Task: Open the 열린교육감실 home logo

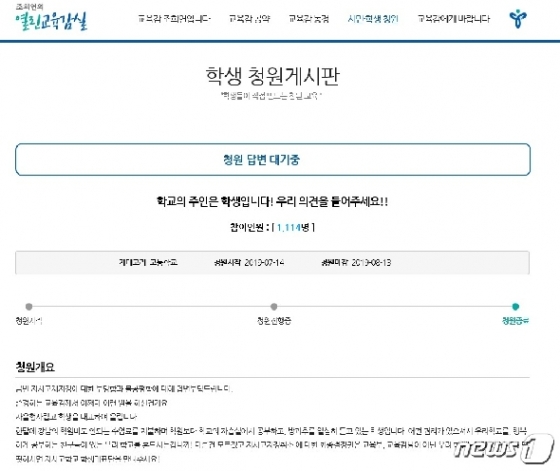Action: coord(51,17)
